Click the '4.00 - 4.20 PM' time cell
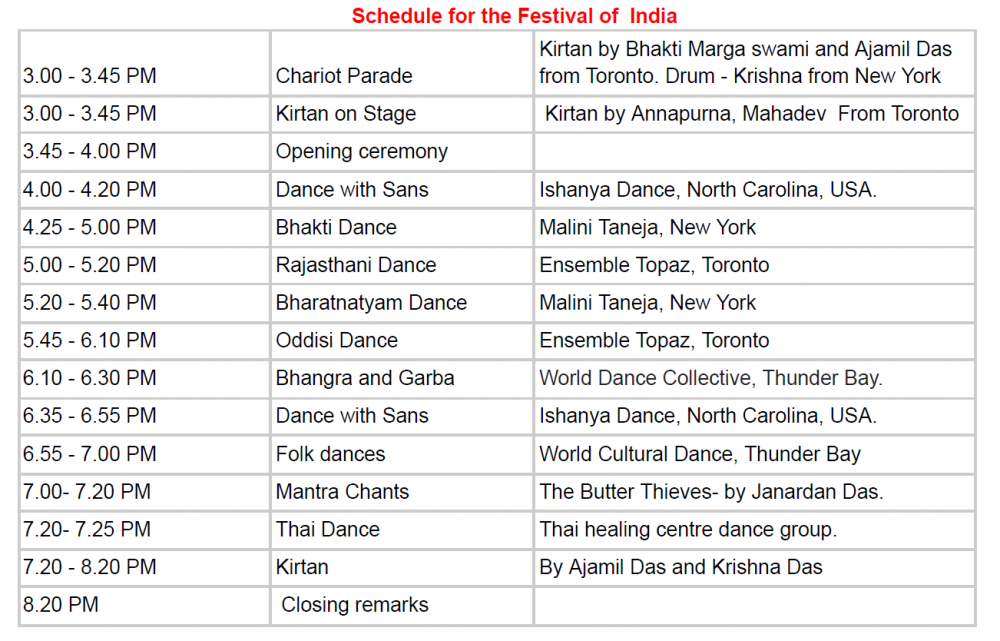1000x641 pixels. (145, 189)
